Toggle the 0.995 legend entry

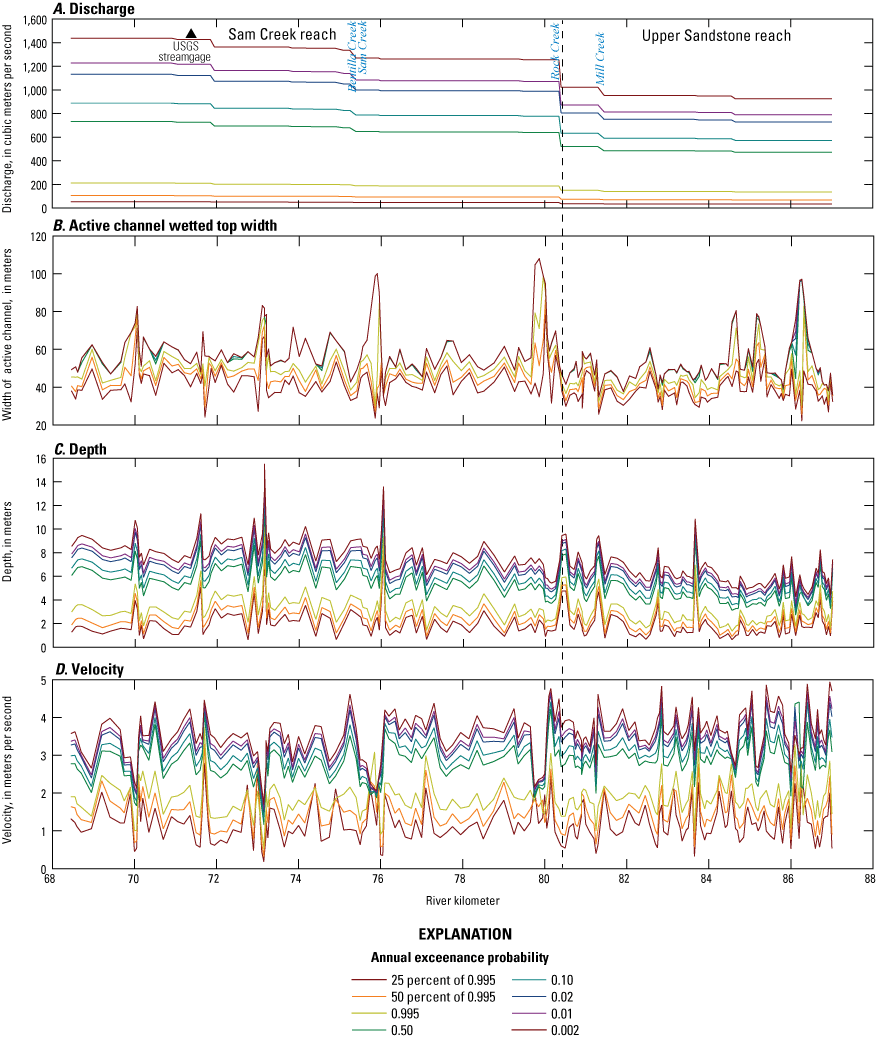(368, 1012)
